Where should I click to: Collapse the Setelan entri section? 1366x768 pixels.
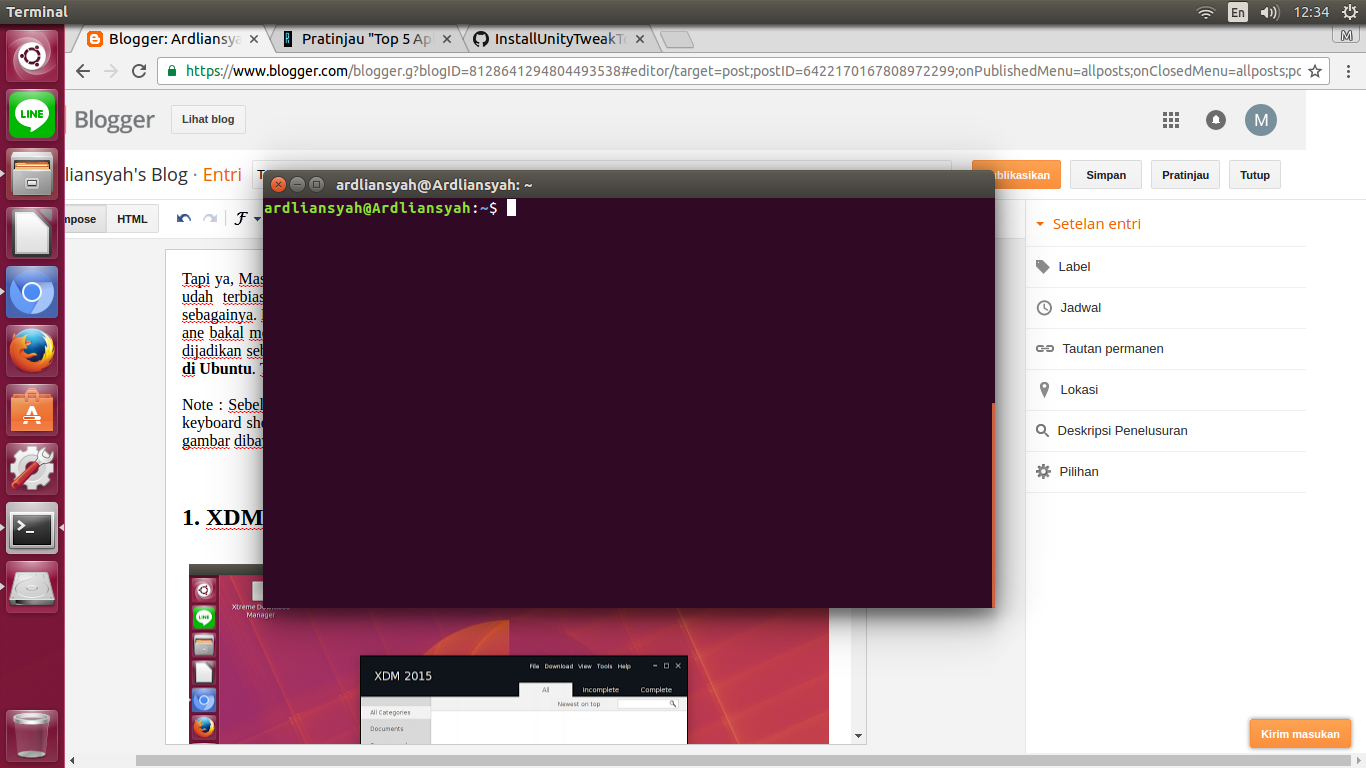(x=1040, y=224)
